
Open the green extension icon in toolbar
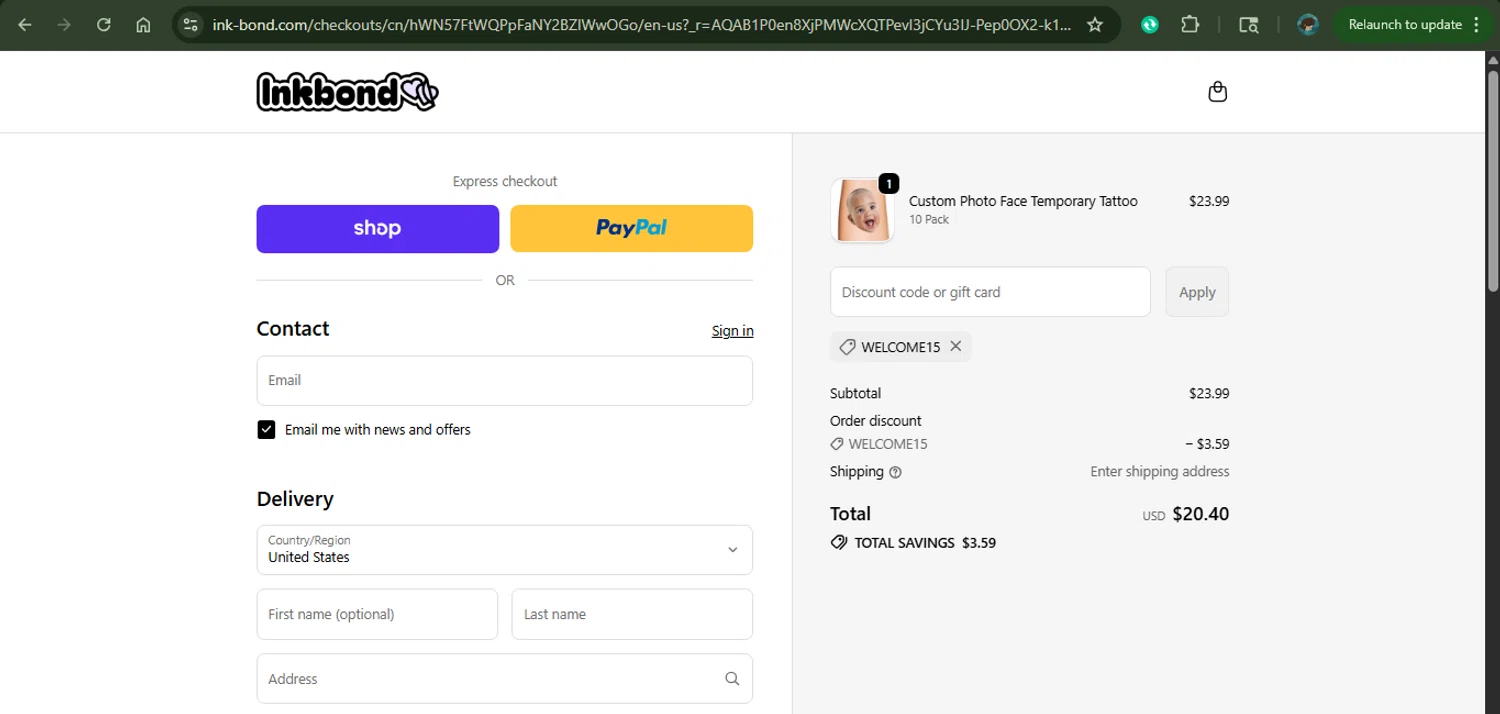click(x=1150, y=25)
